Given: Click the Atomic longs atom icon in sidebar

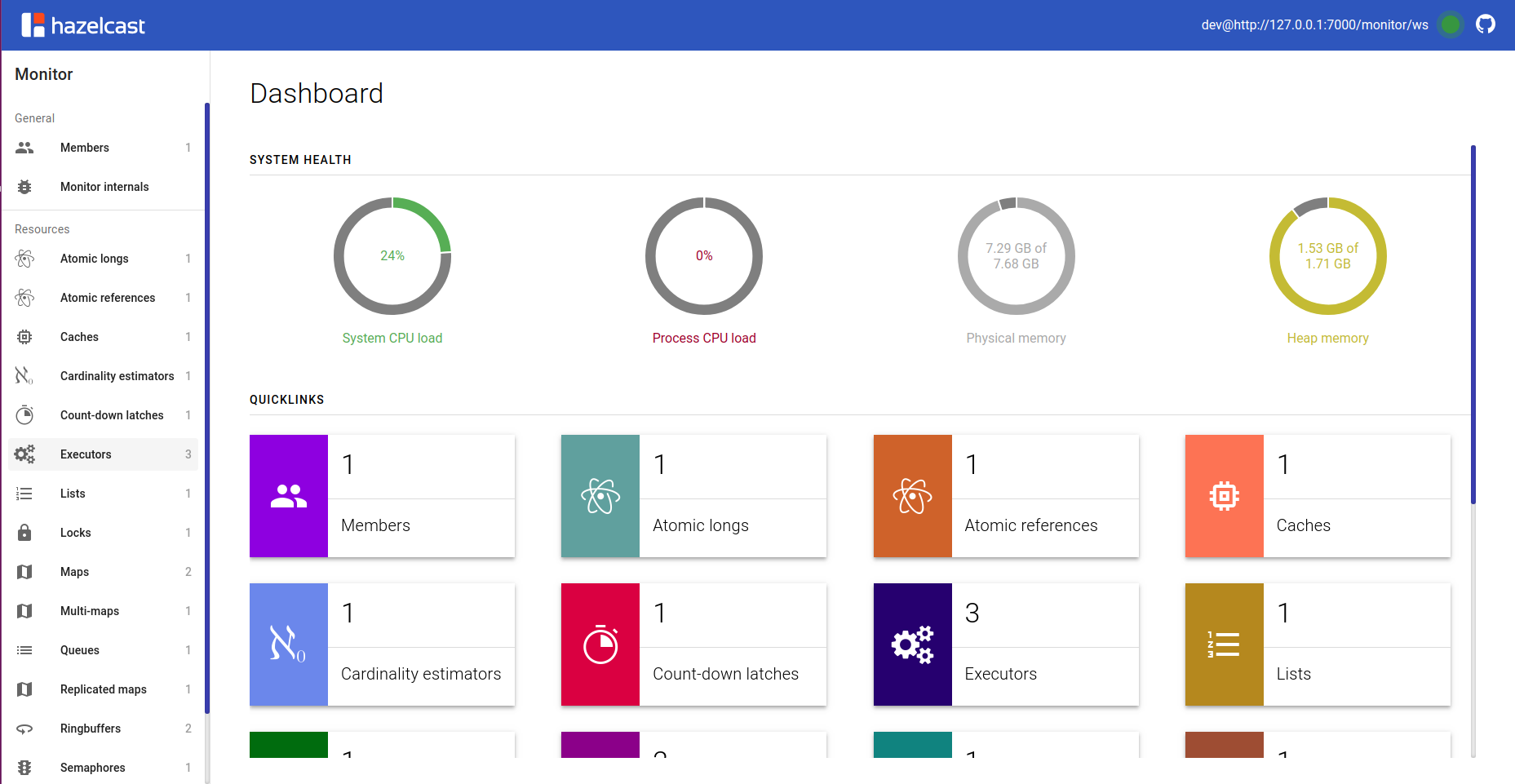Looking at the screenshot, I should point(24,259).
